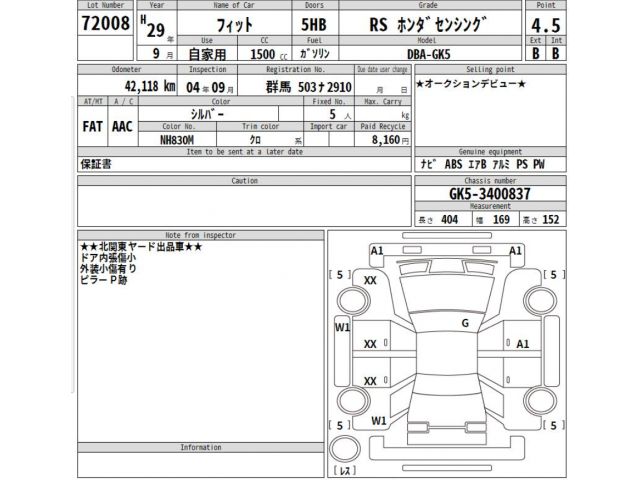Click the G mark on the car diagram
This screenshot has height=480, width=640.
[465, 323]
